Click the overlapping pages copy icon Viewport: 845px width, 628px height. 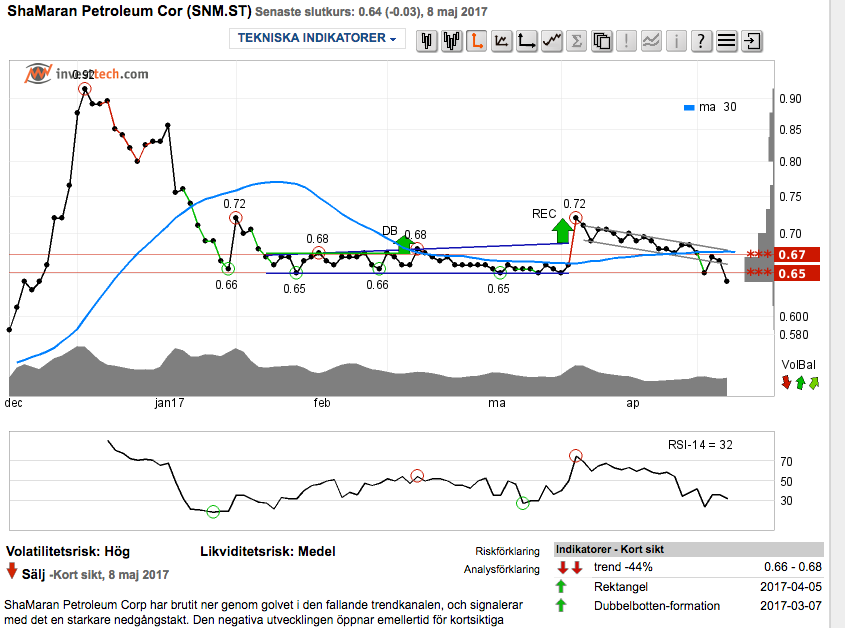[x=602, y=41]
